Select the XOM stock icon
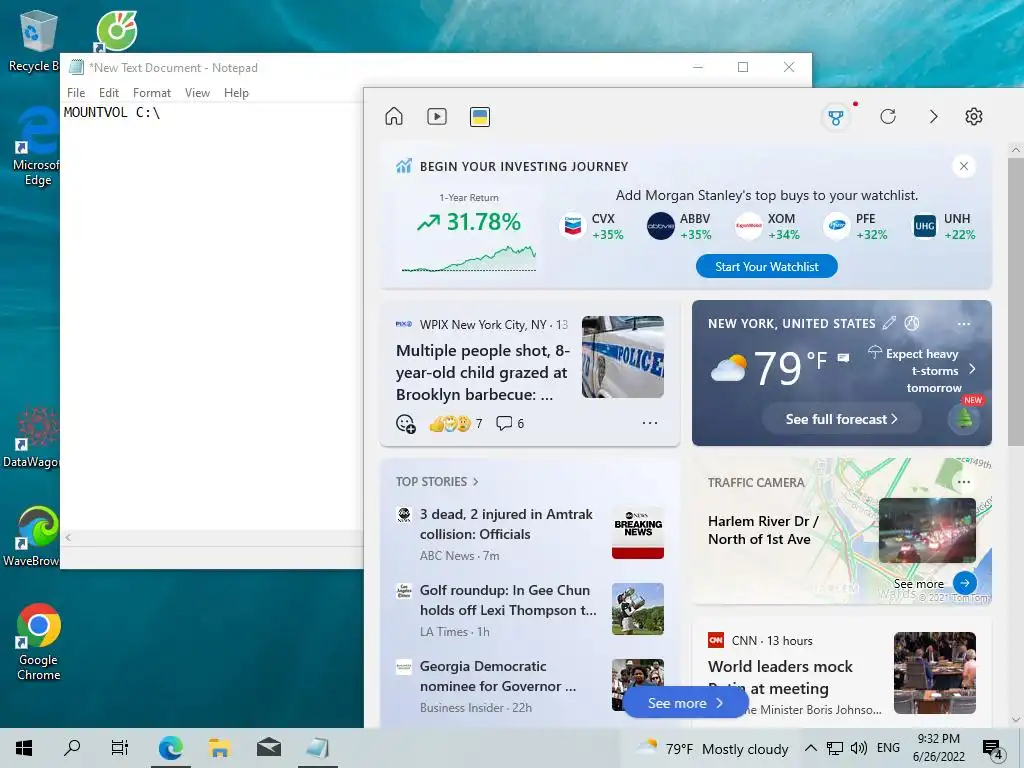Viewport: 1024px width, 768px height. pyautogui.click(x=748, y=226)
